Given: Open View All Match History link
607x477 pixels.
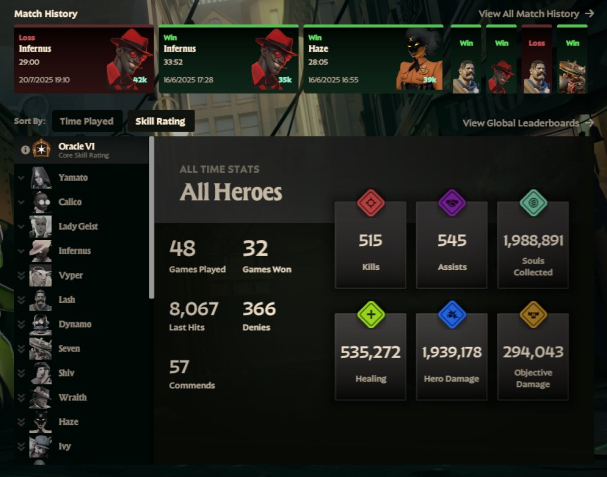Looking at the screenshot, I should pos(536,14).
